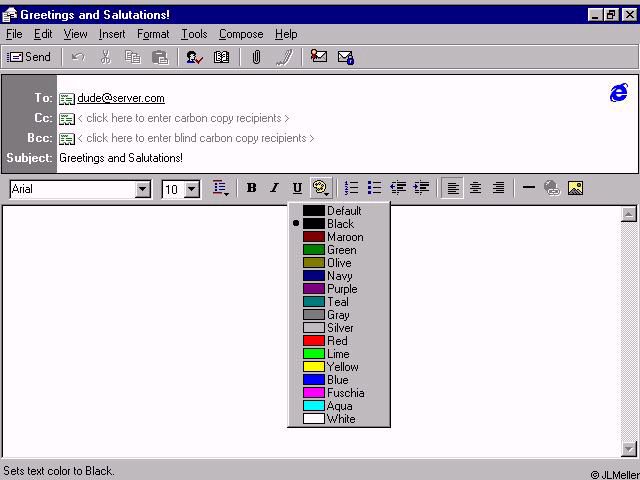Choose Yellow text color

[x=339, y=367]
